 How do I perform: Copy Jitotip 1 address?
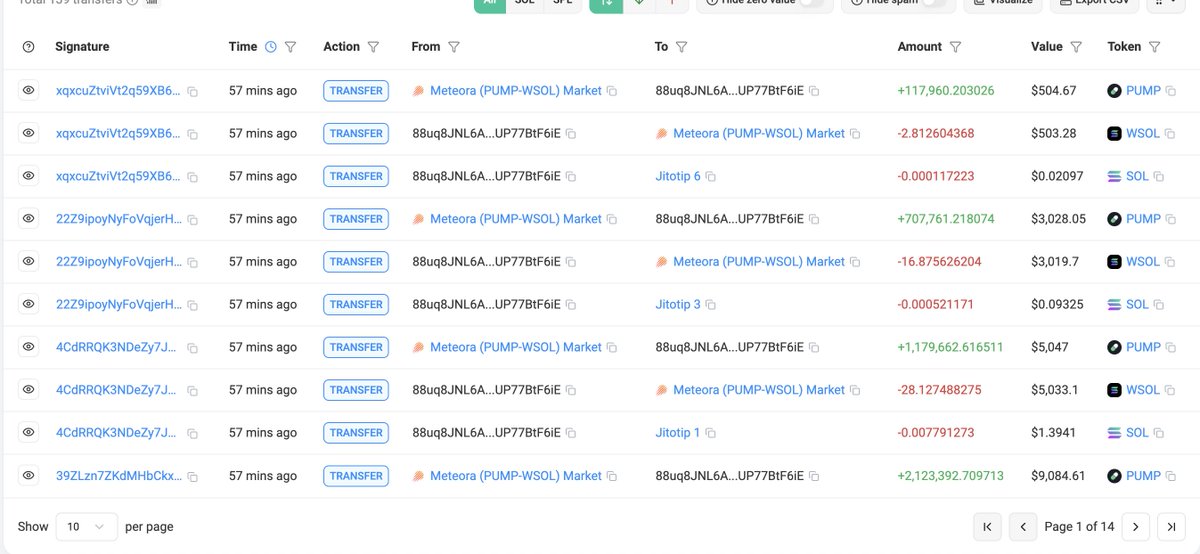tap(710, 434)
